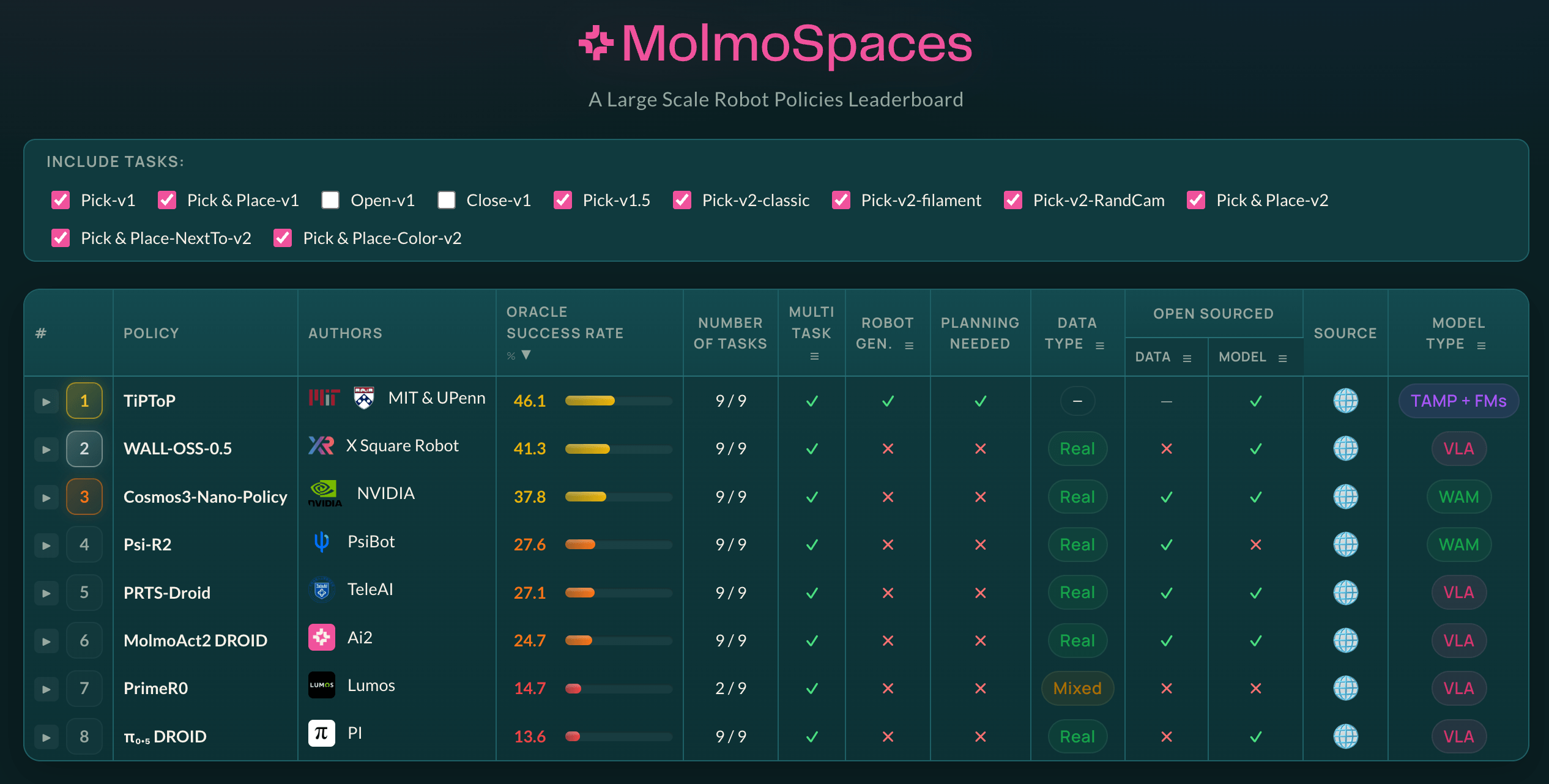Uncheck the Pick & Place-v2 checkbox
This screenshot has height=784, width=1549.
(x=1196, y=200)
